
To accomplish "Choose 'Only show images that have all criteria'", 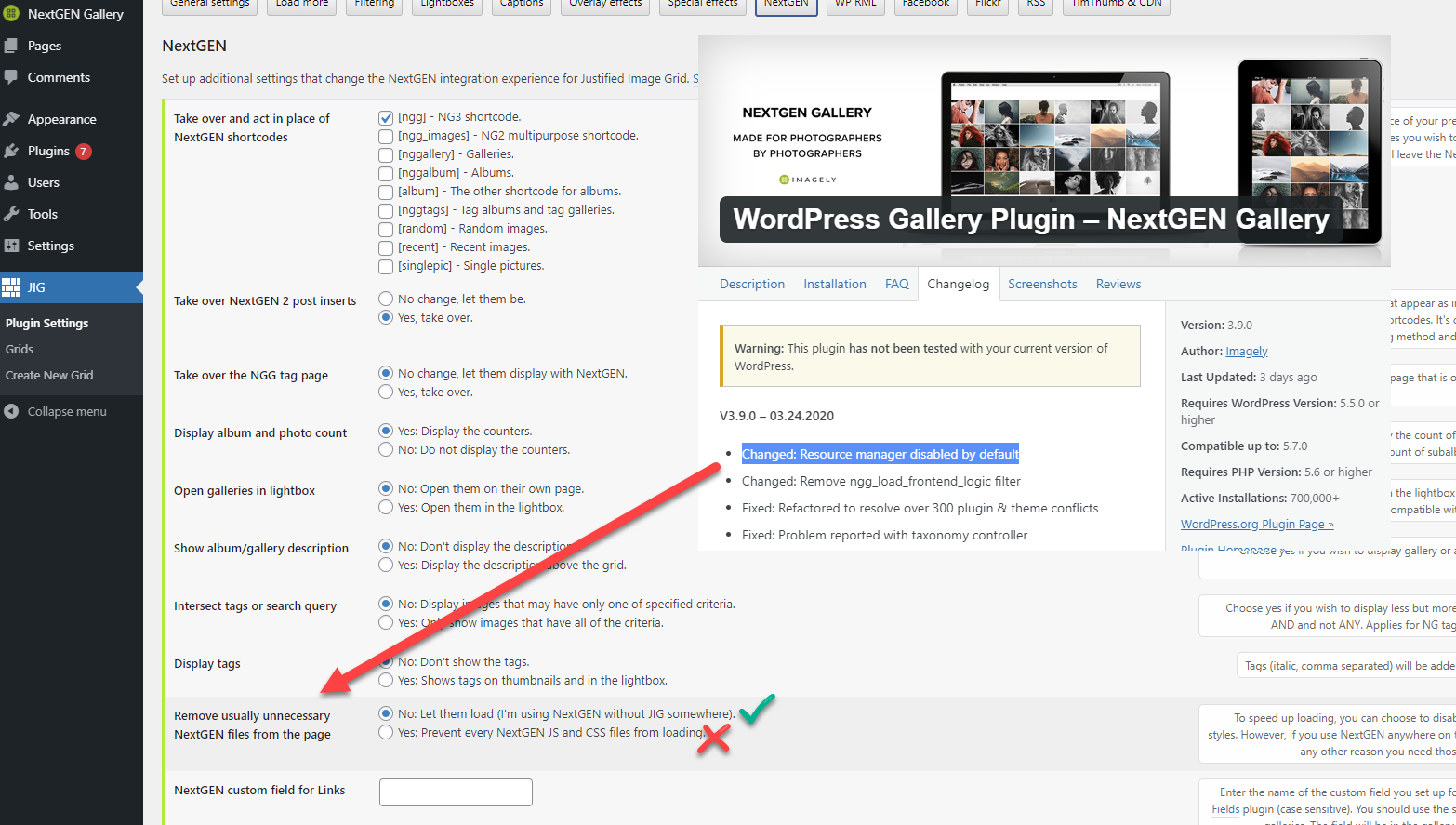I will point(386,622).
